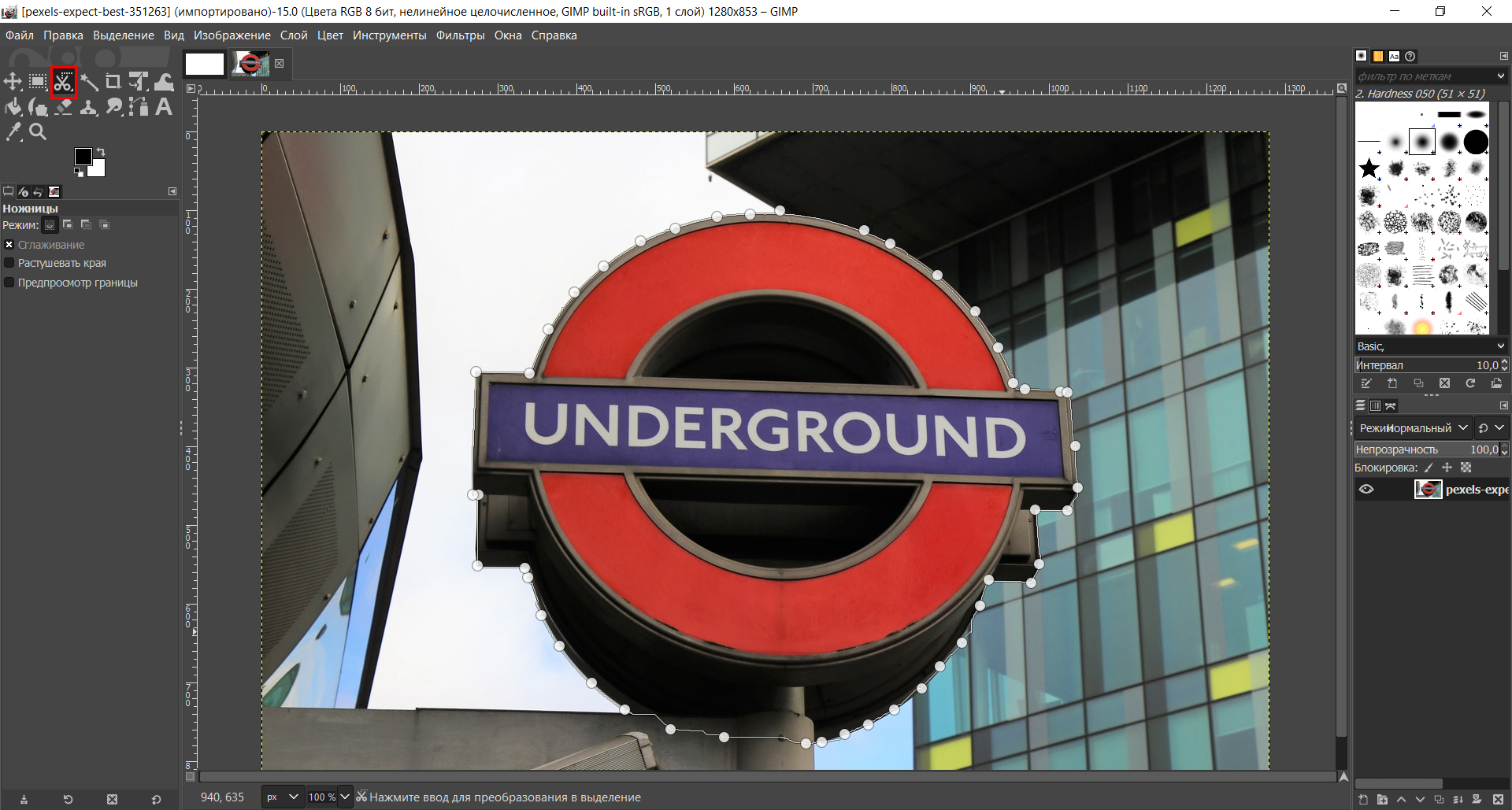Viewport: 1512px width, 810px height.
Task: Enable the Растушевать края checkbox
Action: tap(9, 263)
